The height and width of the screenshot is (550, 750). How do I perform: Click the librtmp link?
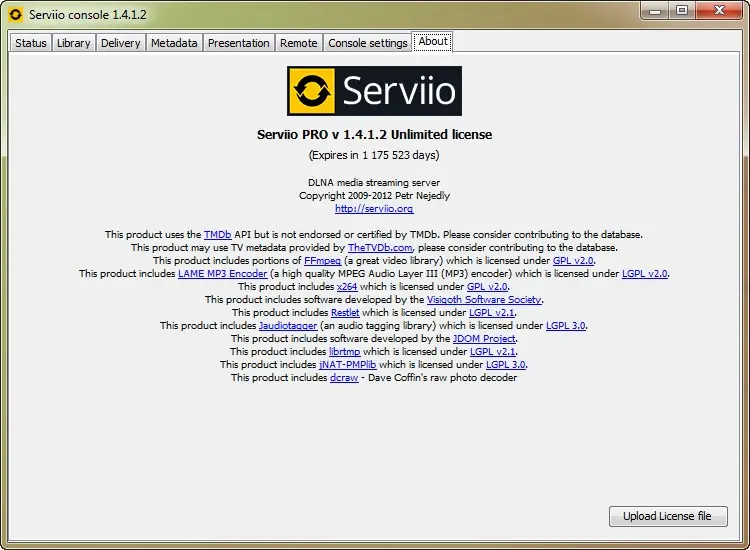pyautogui.click(x=344, y=351)
